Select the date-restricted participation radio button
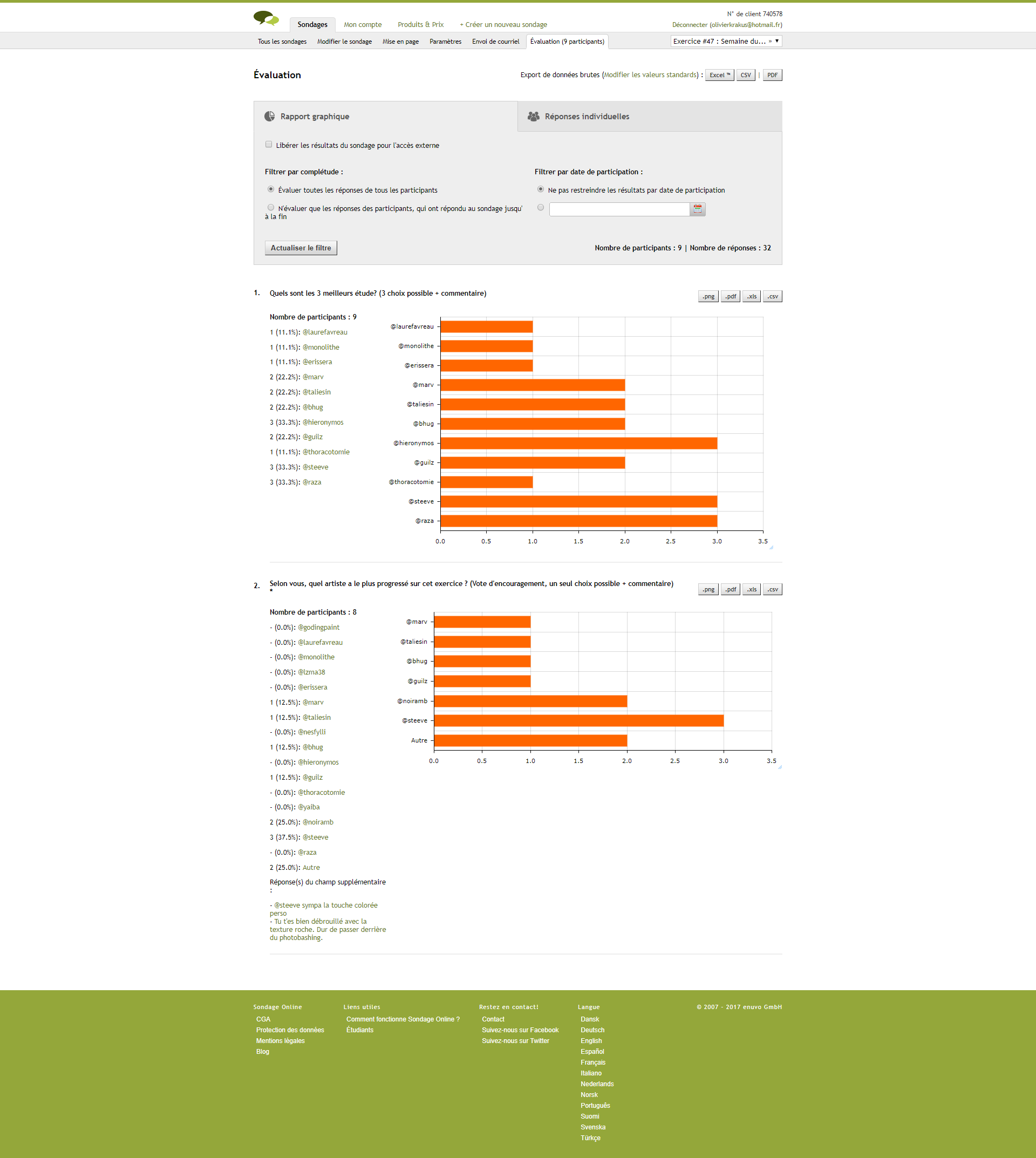The image size is (1036, 1158). (541, 208)
